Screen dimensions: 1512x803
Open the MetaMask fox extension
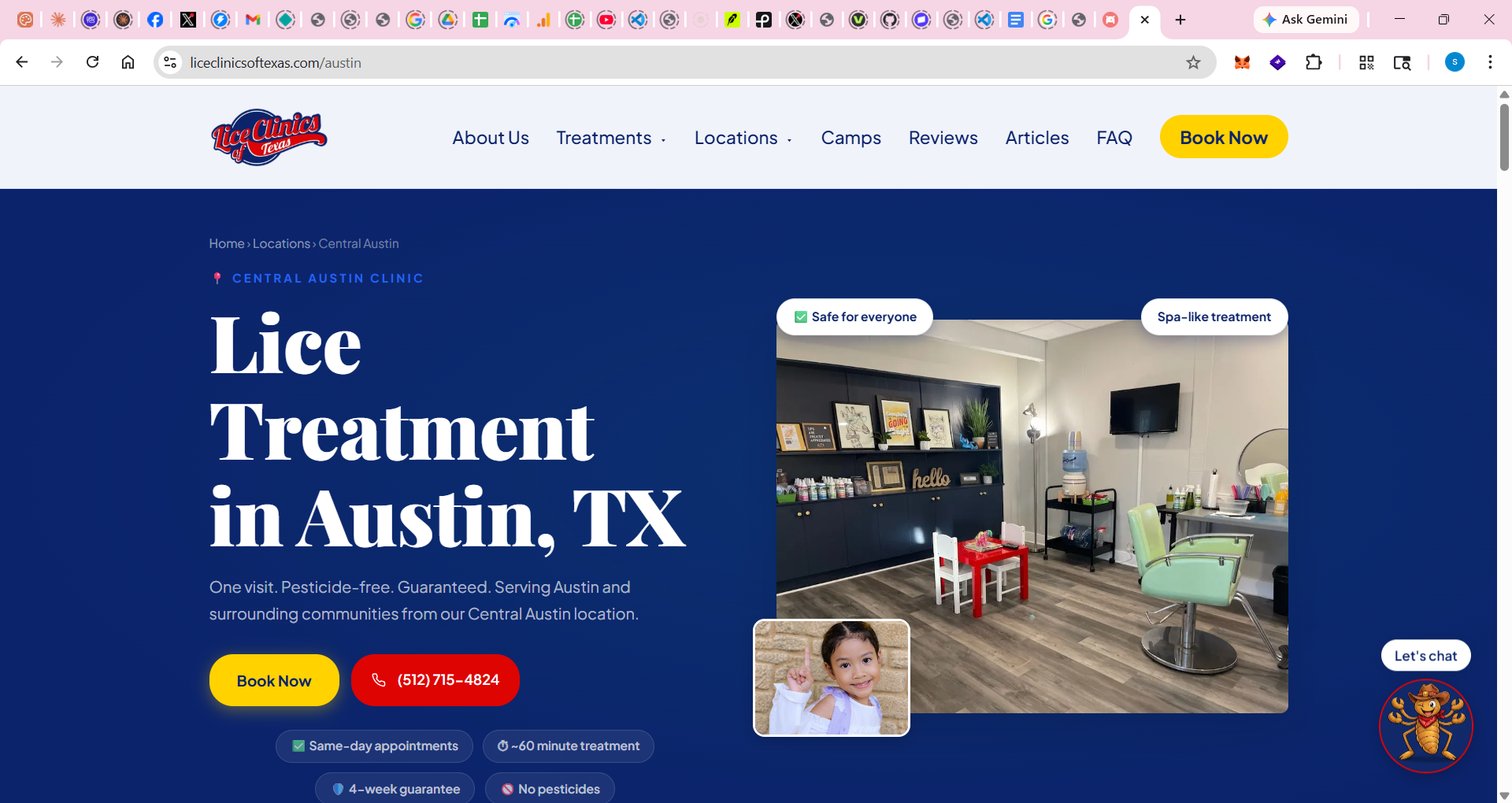pos(1242,62)
